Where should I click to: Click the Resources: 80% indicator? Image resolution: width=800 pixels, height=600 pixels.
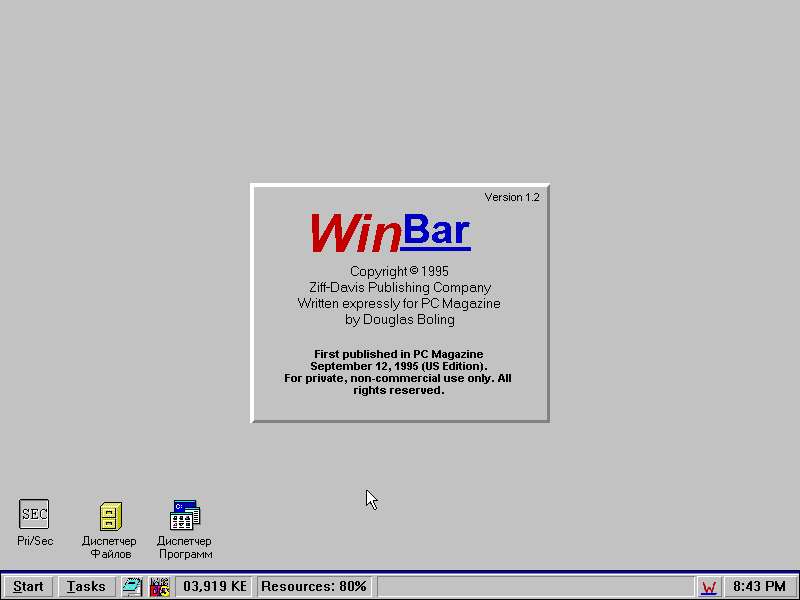click(x=314, y=587)
